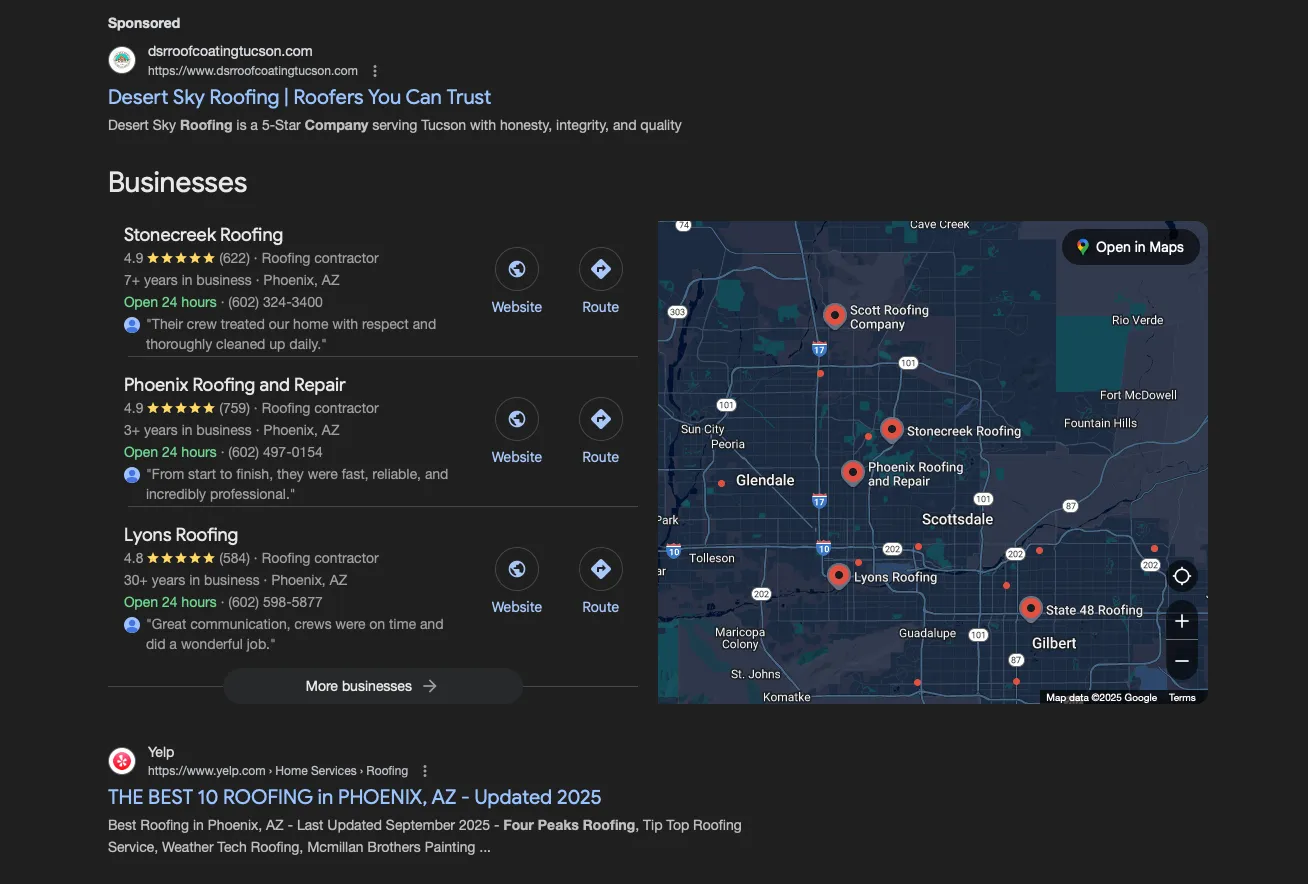The image size is (1308, 884).
Task: Get route to Lyons Roofing
Action: tap(601, 569)
